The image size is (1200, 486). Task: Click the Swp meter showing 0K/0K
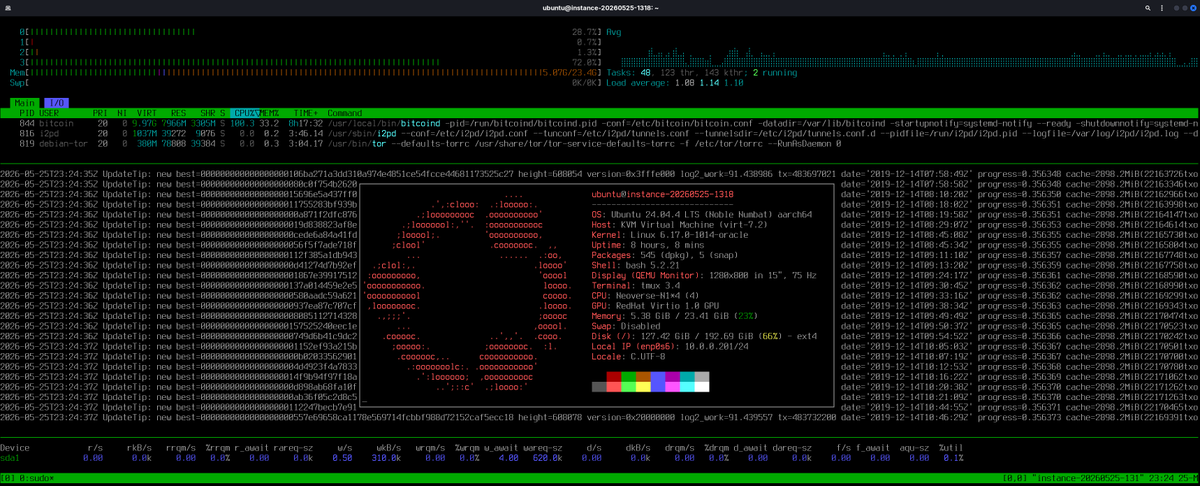[x=305, y=82]
